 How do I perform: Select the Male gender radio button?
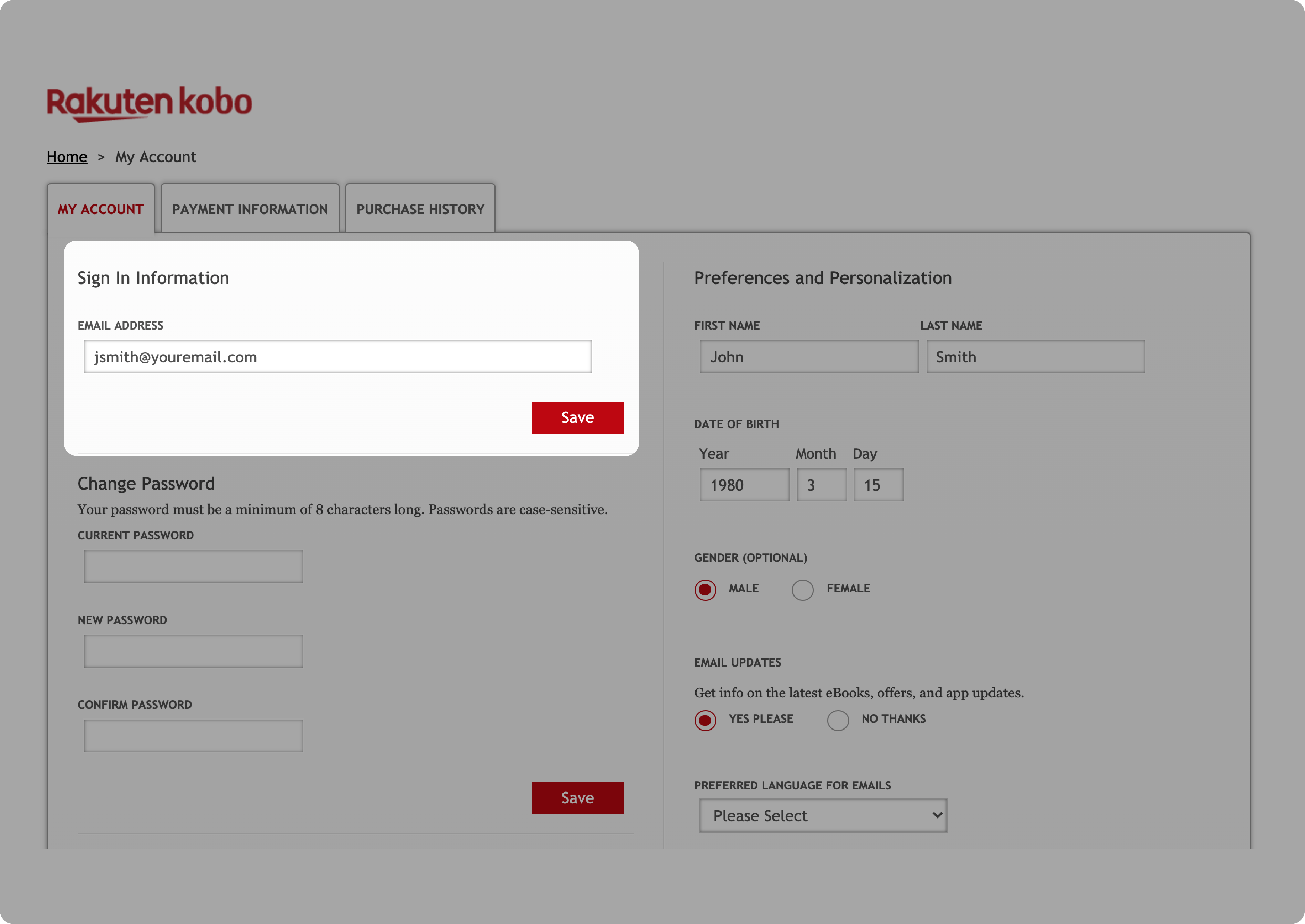(705, 590)
